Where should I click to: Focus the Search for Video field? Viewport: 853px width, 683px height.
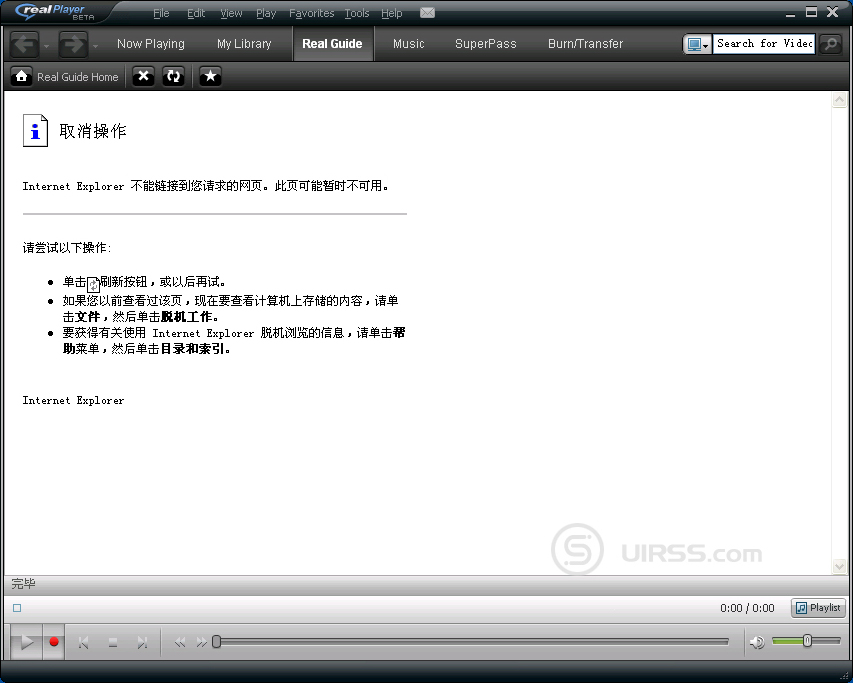tap(764, 44)
